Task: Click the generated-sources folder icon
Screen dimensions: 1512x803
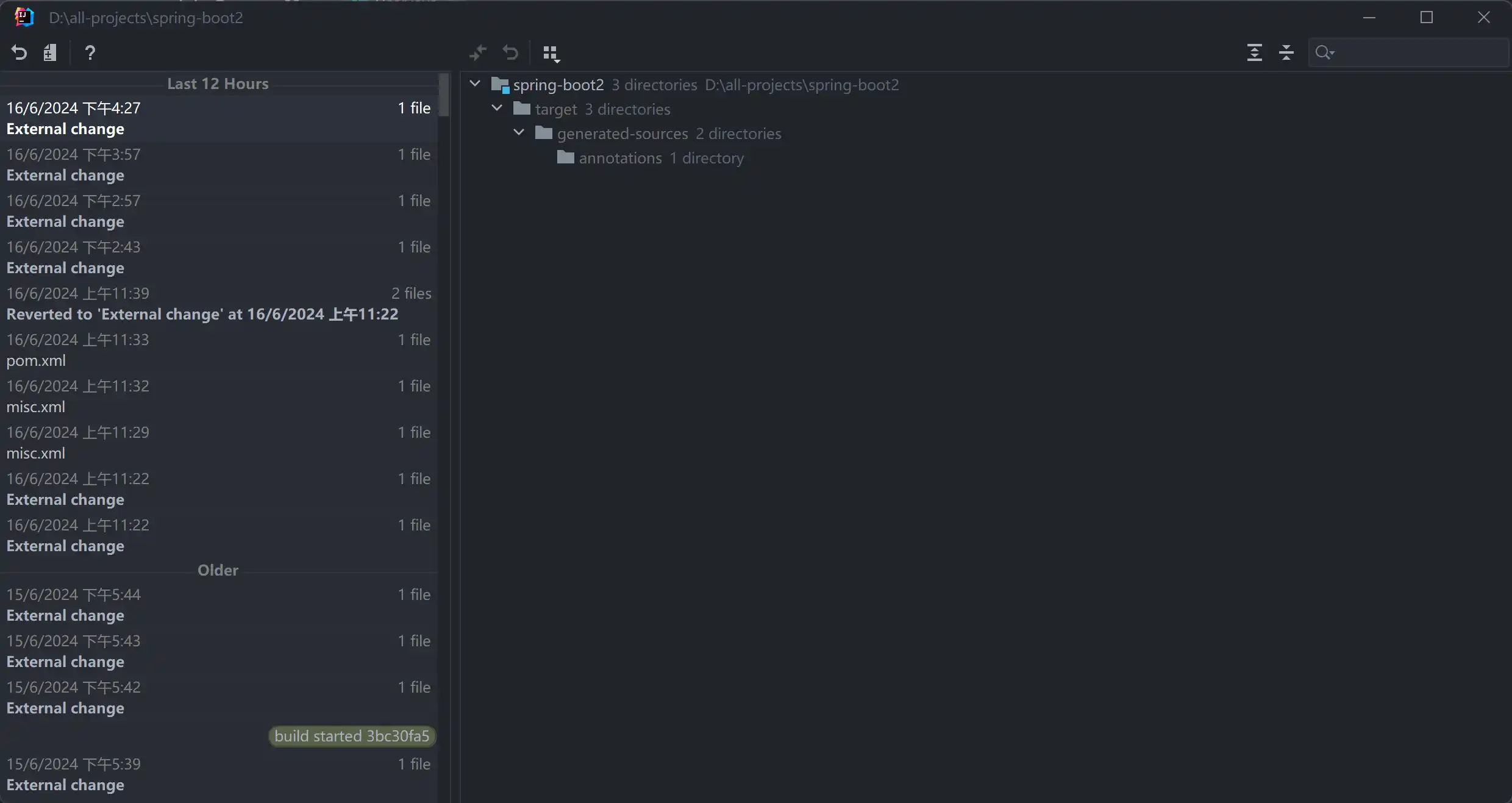Action: [544, 133]
